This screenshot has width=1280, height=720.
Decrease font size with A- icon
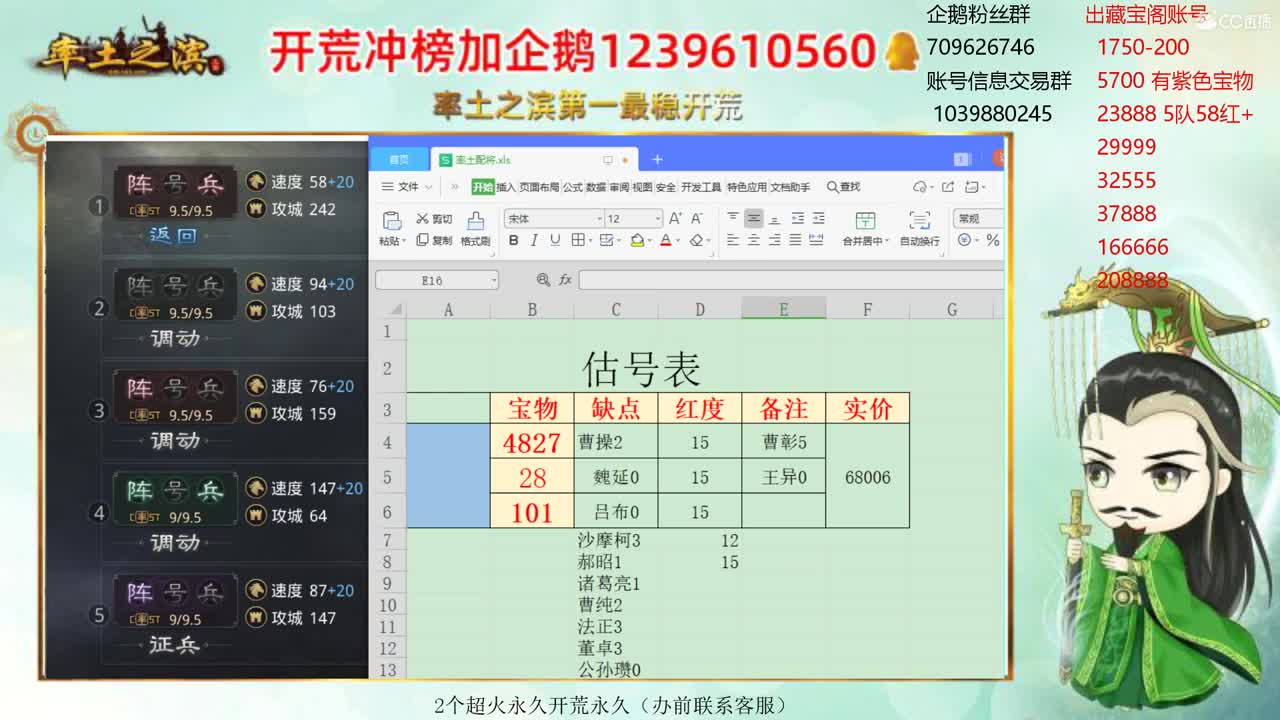coord(696,218)
